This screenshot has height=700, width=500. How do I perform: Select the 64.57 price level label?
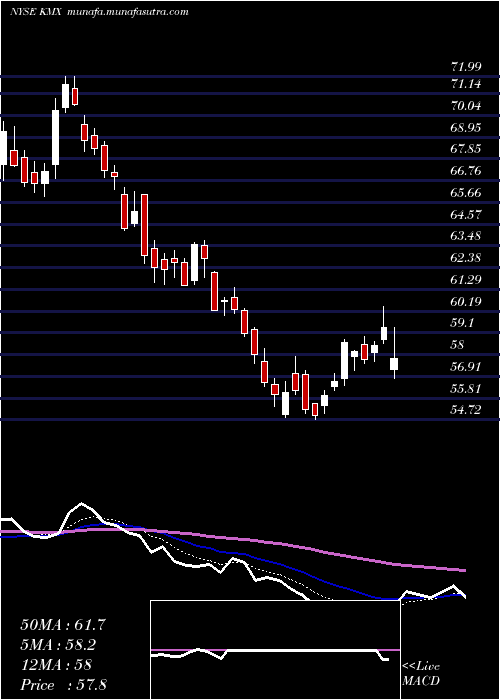(467, 215)
